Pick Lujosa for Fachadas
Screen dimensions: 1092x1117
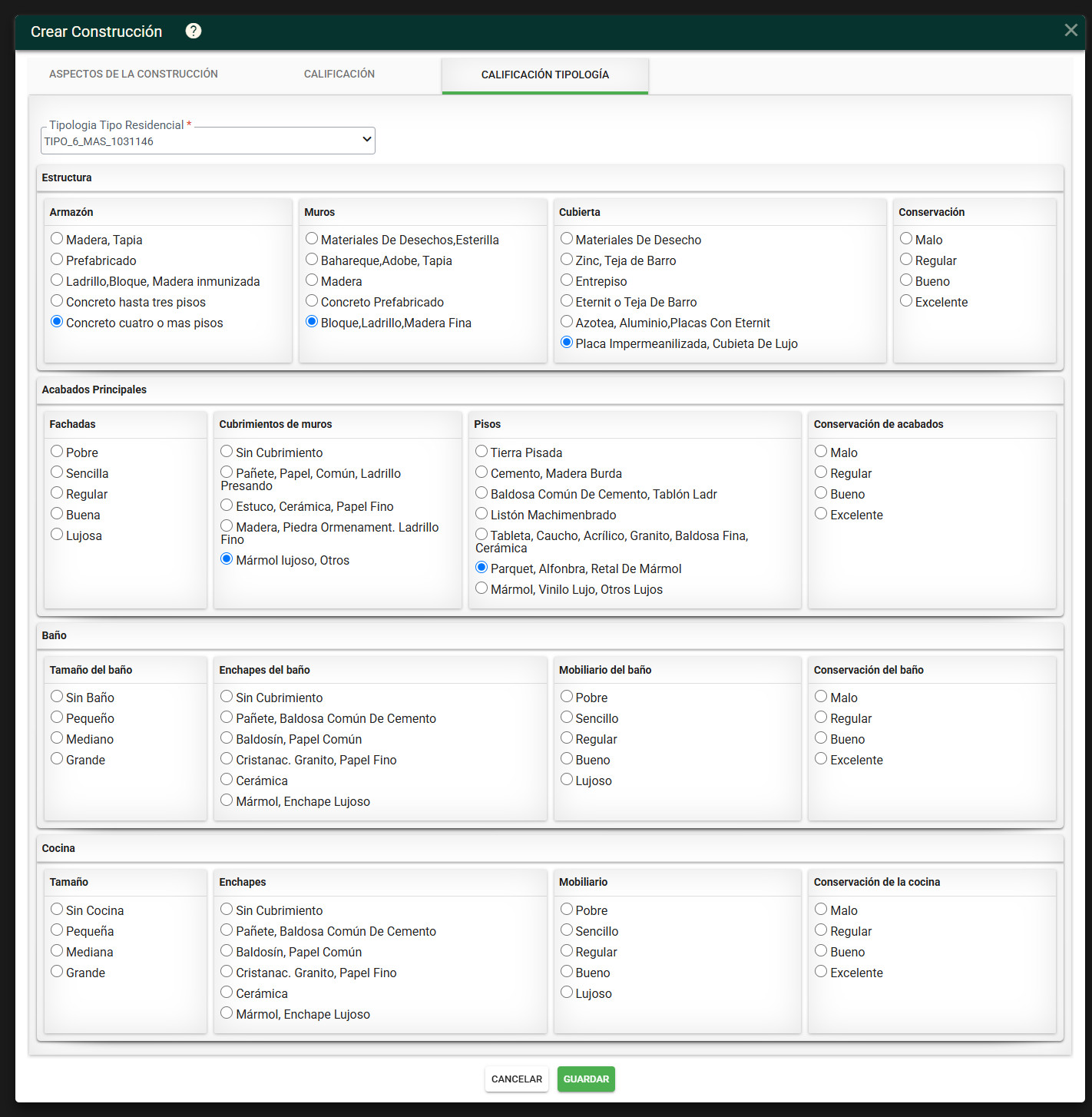coord(57,535)
